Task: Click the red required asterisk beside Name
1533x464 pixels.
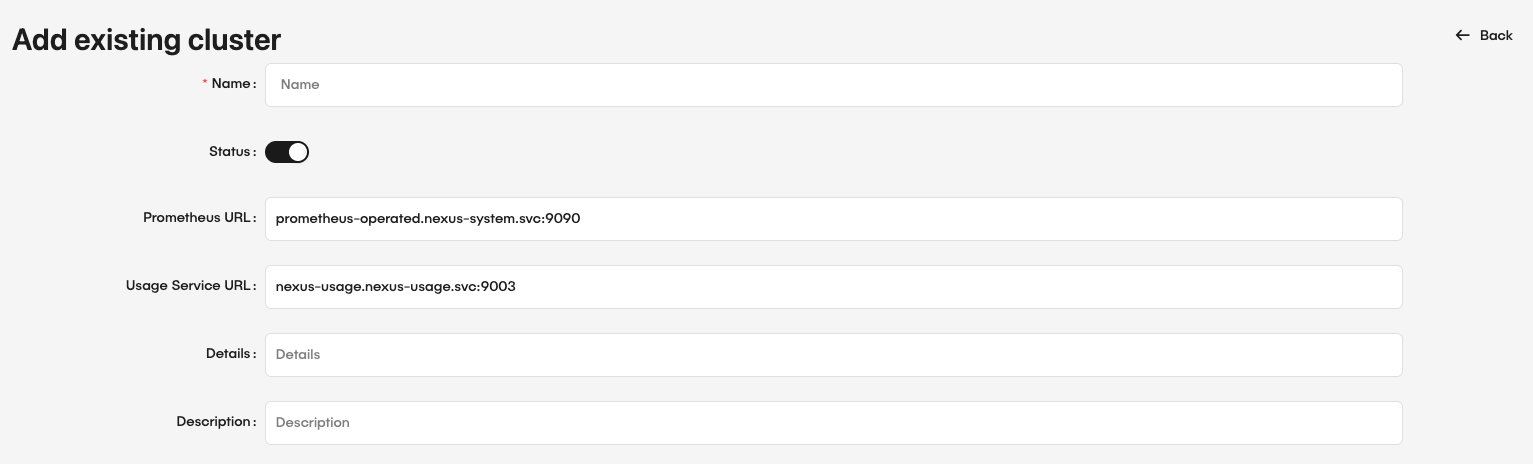Action: (205, 84)
